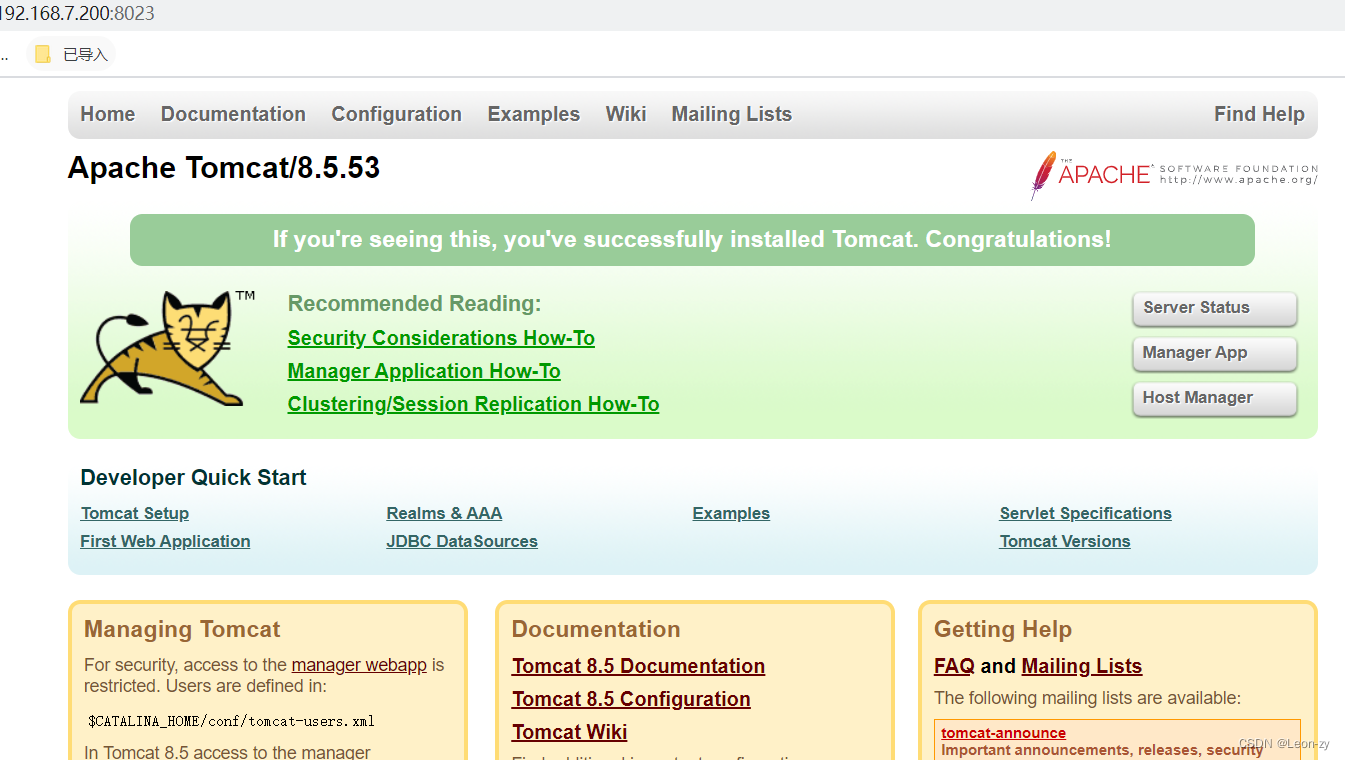This screenshot has height=760, width=1345.
Task: Open the Configuration nav item
Action: point(397,114)
